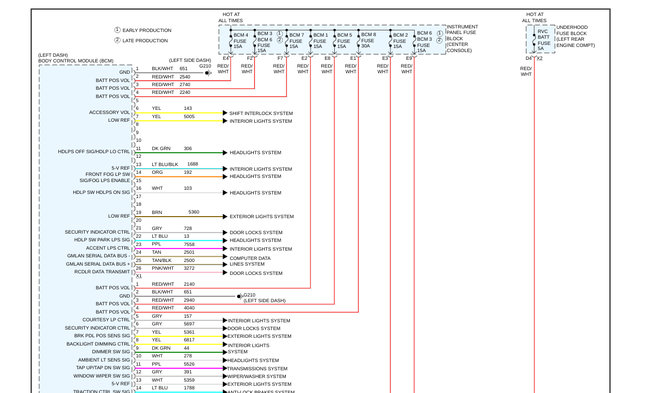This screenshot has width=650, height=393.
Task: Click the BCM 4 FUSE 15A label
Action: 240,41
